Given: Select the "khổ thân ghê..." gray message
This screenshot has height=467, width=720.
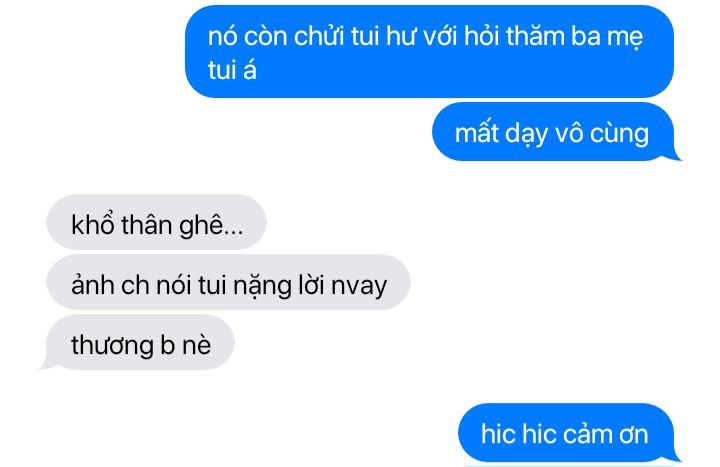Looking at the screenshot, I should [157, 222].
